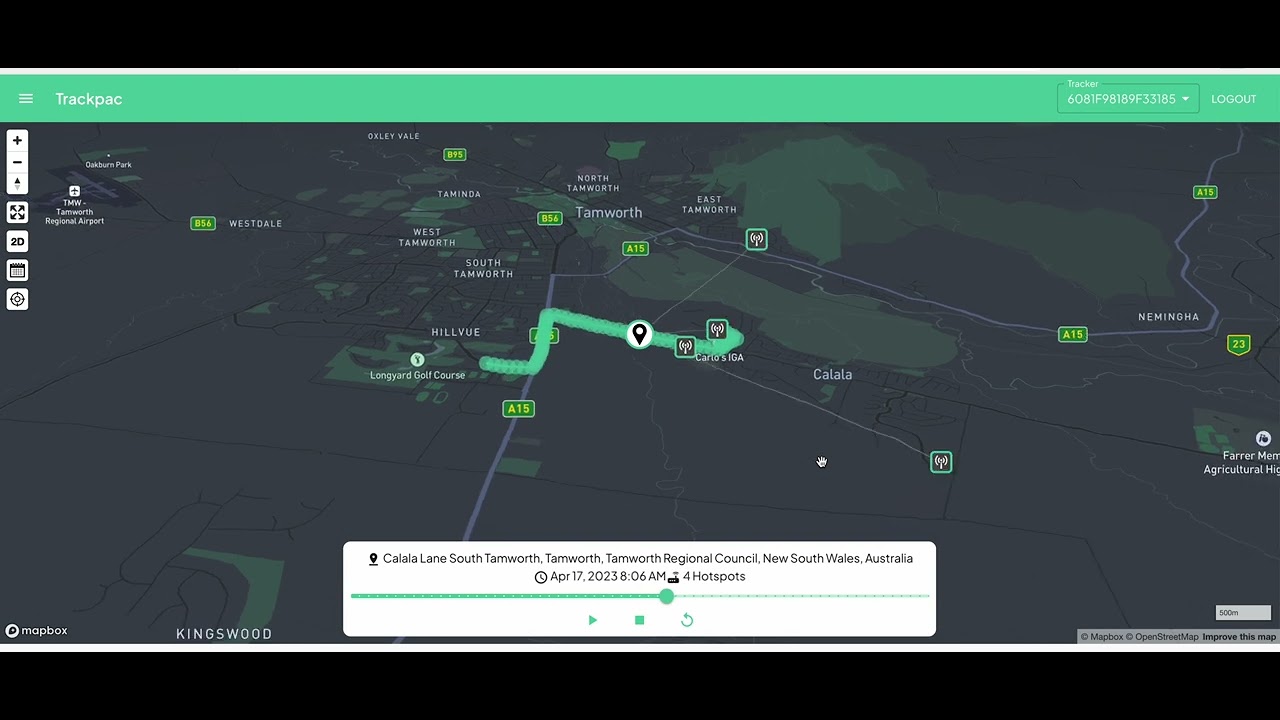
Task: Click the 4 Hotspots label
Action: click(714, 577)
